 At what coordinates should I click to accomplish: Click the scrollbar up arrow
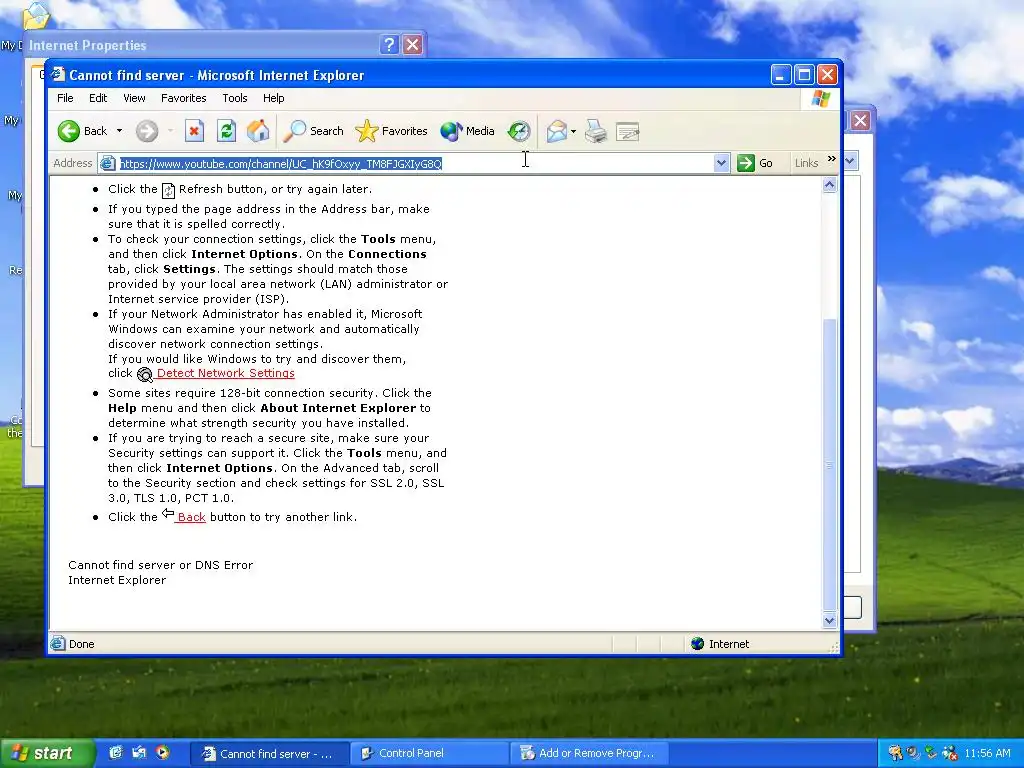pos(829,185)
